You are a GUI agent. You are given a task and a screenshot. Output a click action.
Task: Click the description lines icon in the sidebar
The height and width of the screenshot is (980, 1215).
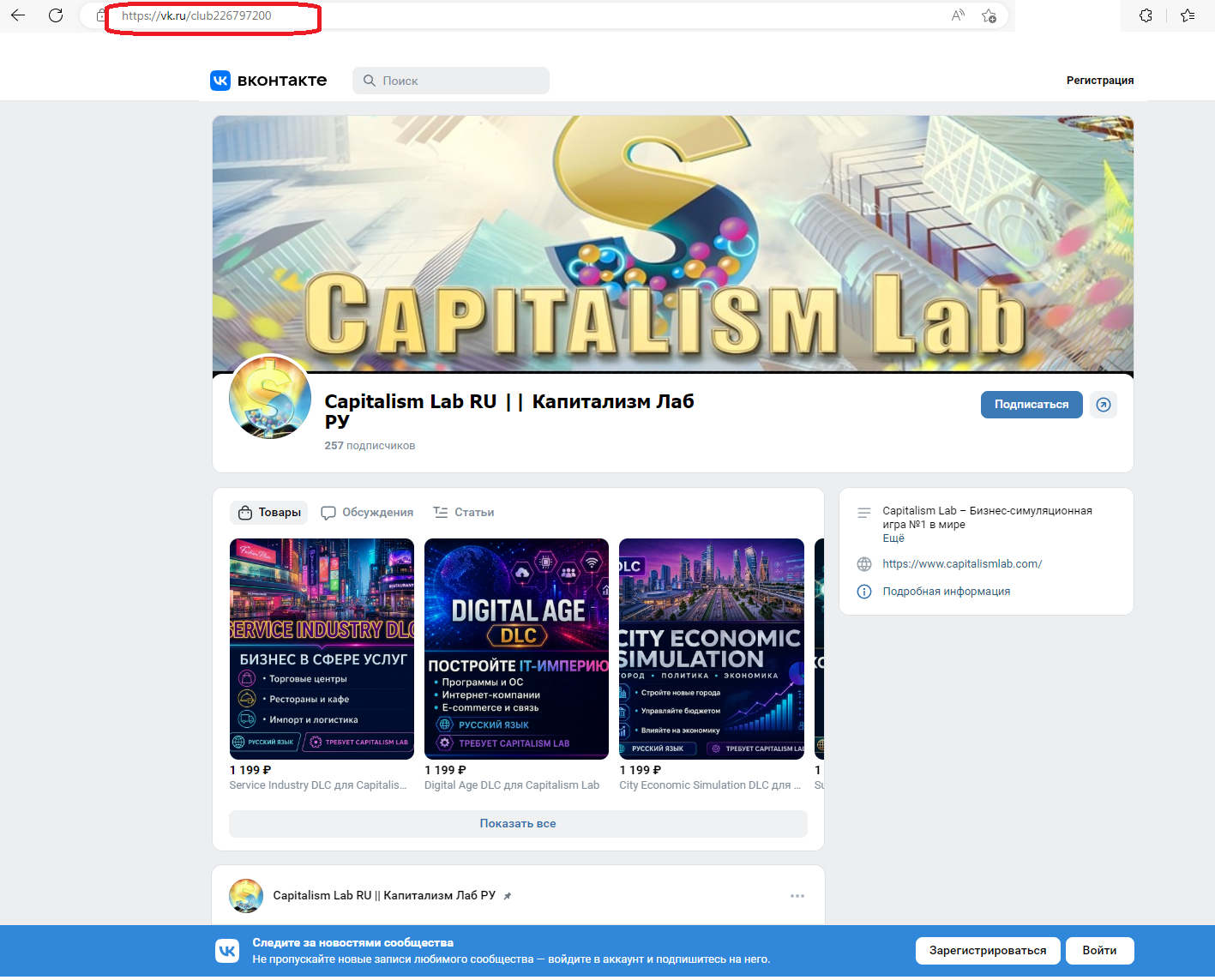pyautogui.click(x=864, y=513)
